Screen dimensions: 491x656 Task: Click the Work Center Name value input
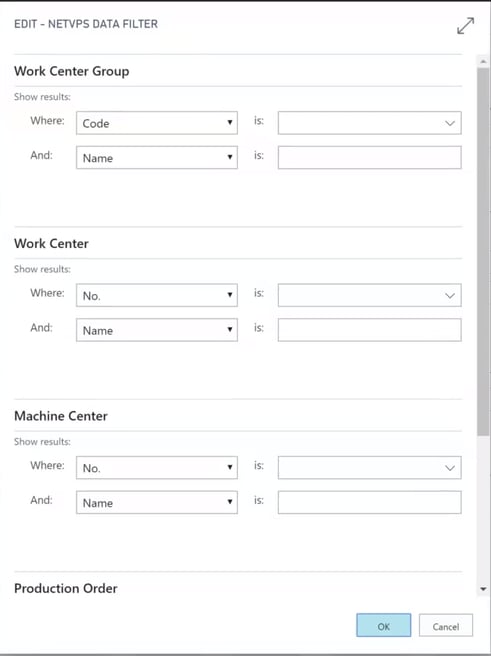(x=370, y=330)
